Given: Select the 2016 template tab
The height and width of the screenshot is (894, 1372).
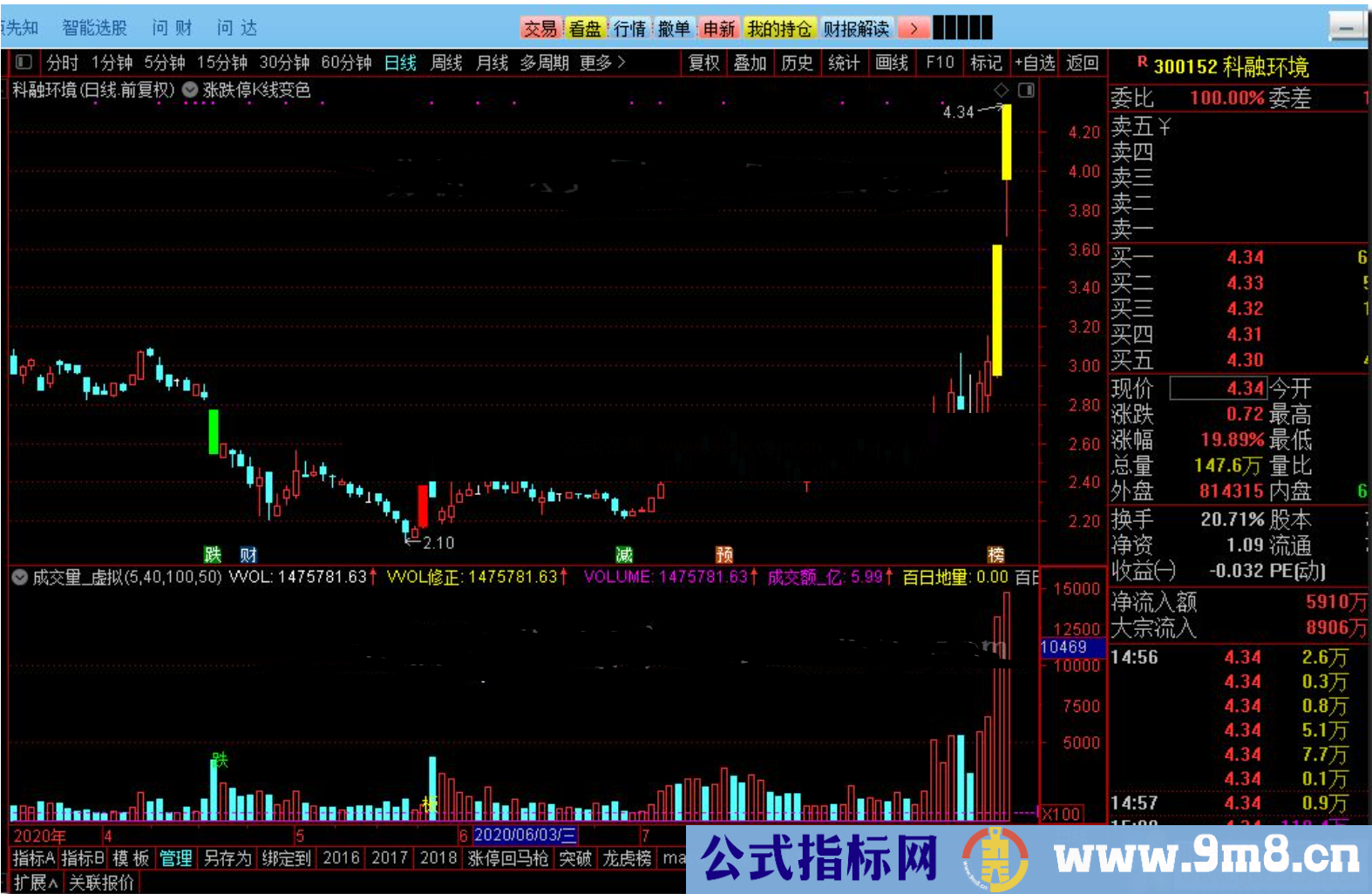Looking at the screenshot, I should [x=341, y=858].
